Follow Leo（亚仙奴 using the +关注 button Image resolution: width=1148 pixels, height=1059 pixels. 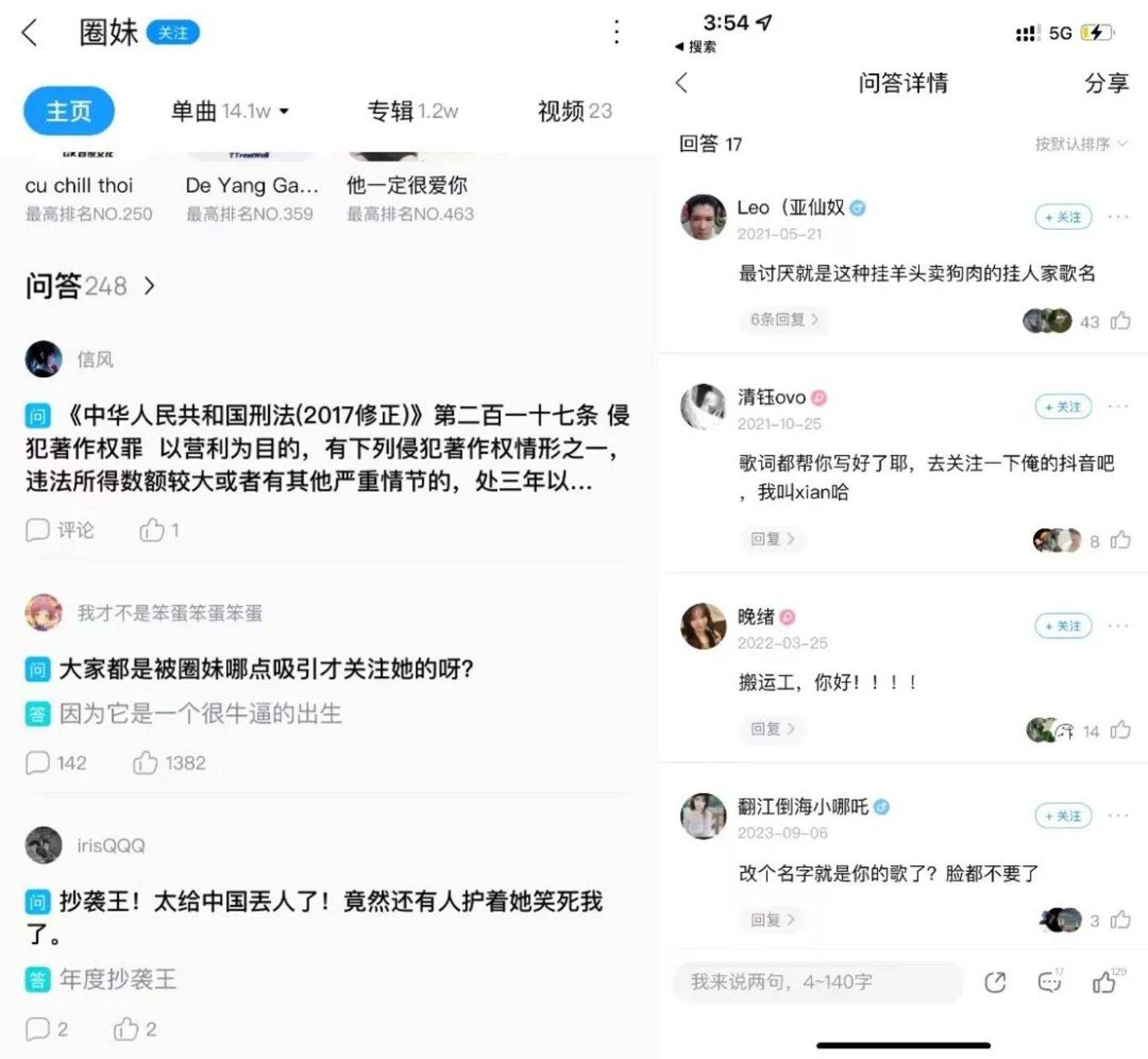pos(1063,217)
